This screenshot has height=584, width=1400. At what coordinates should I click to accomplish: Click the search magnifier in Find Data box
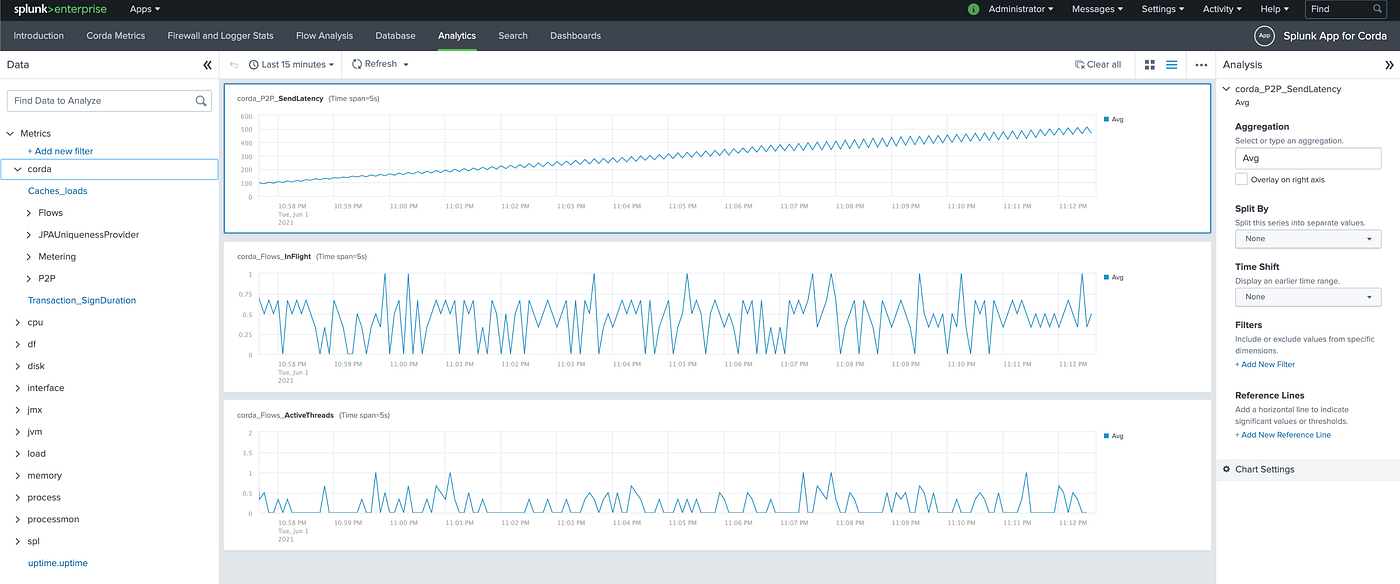[201, 101]
